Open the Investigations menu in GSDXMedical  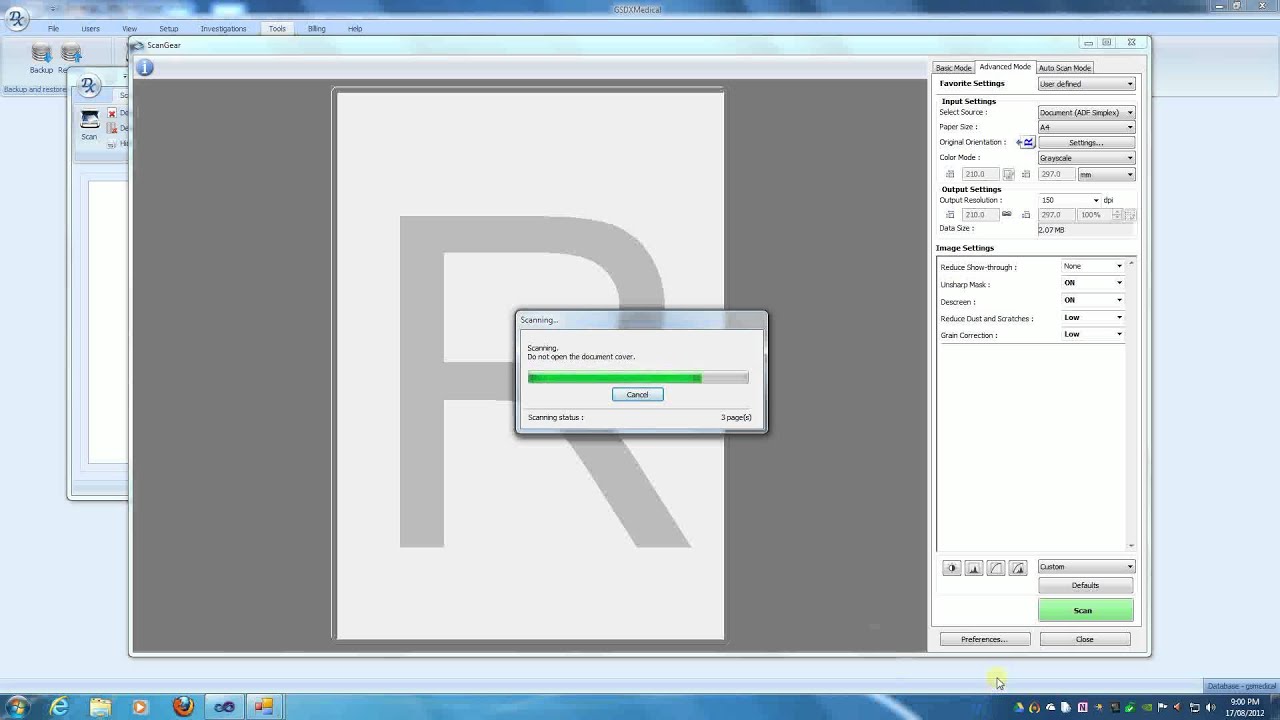point(223,28)
